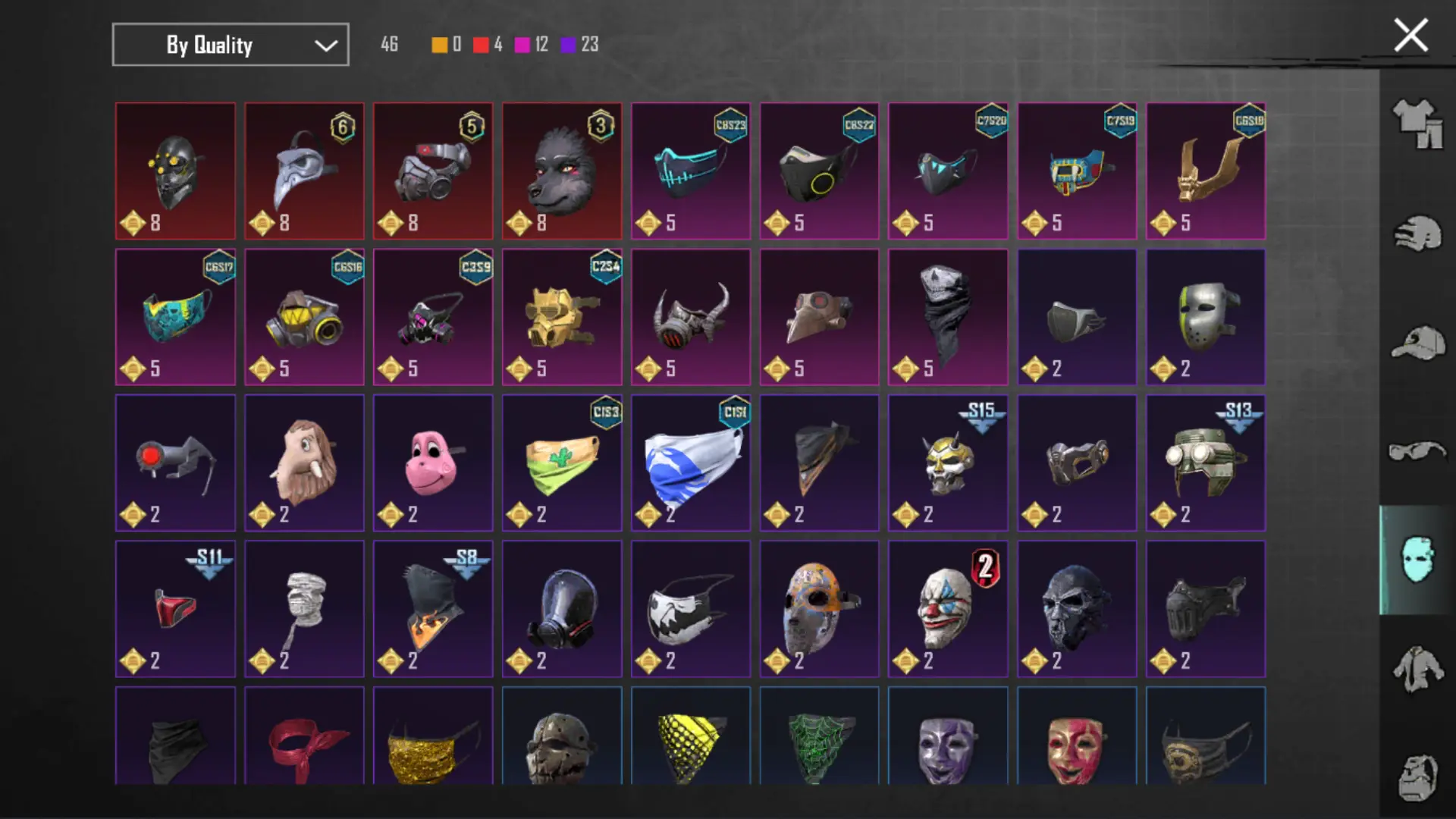Close the inventory with the X icon
This screenshot has width=1456, height=819.
tap(1410, 36)
